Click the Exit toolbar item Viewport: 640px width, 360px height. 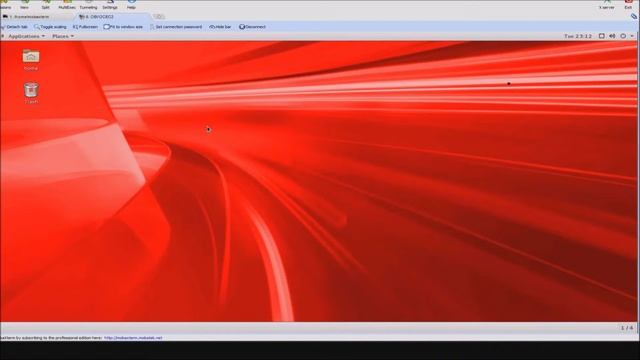click(628, 4)
